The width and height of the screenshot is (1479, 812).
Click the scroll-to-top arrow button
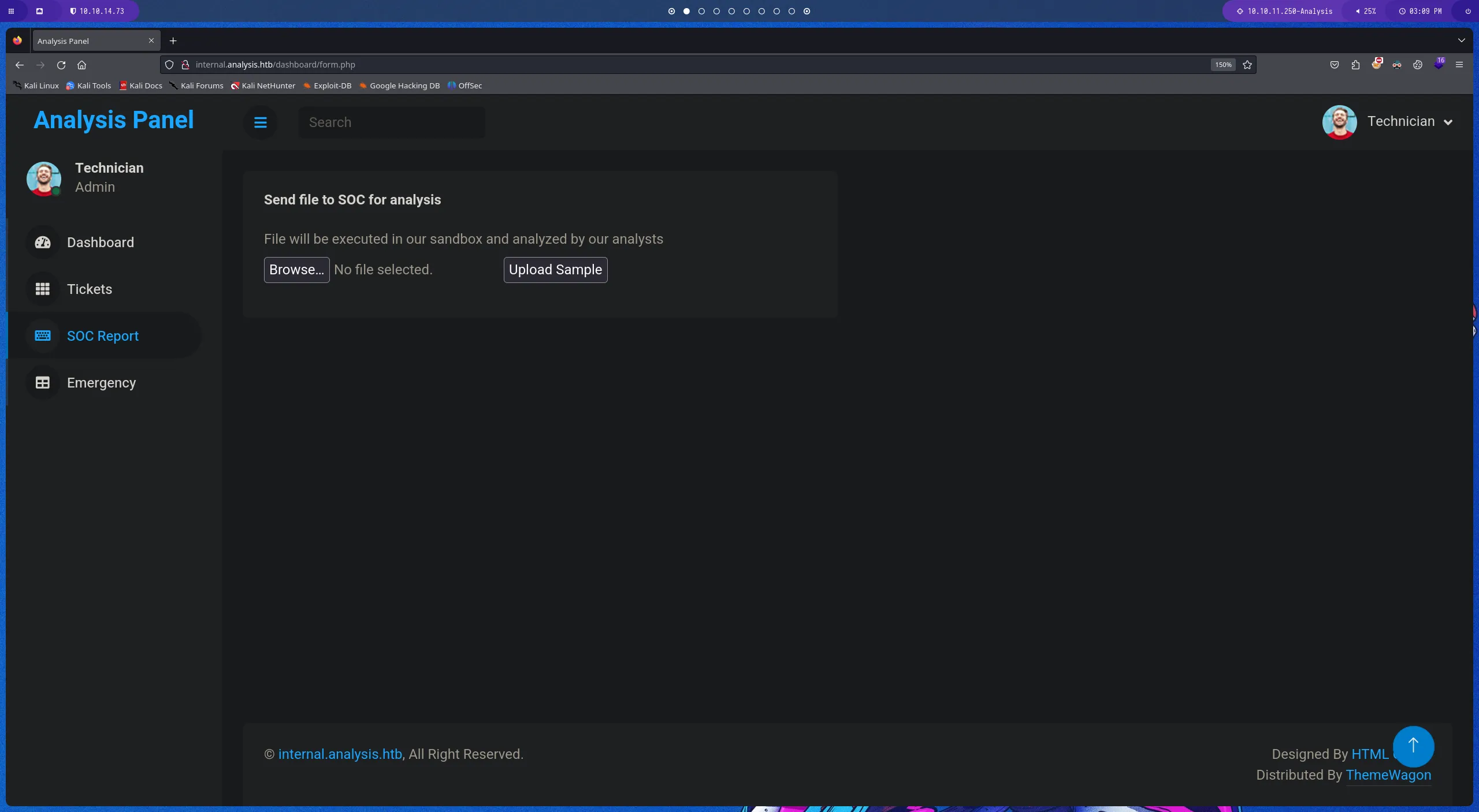coord(1413,746)
